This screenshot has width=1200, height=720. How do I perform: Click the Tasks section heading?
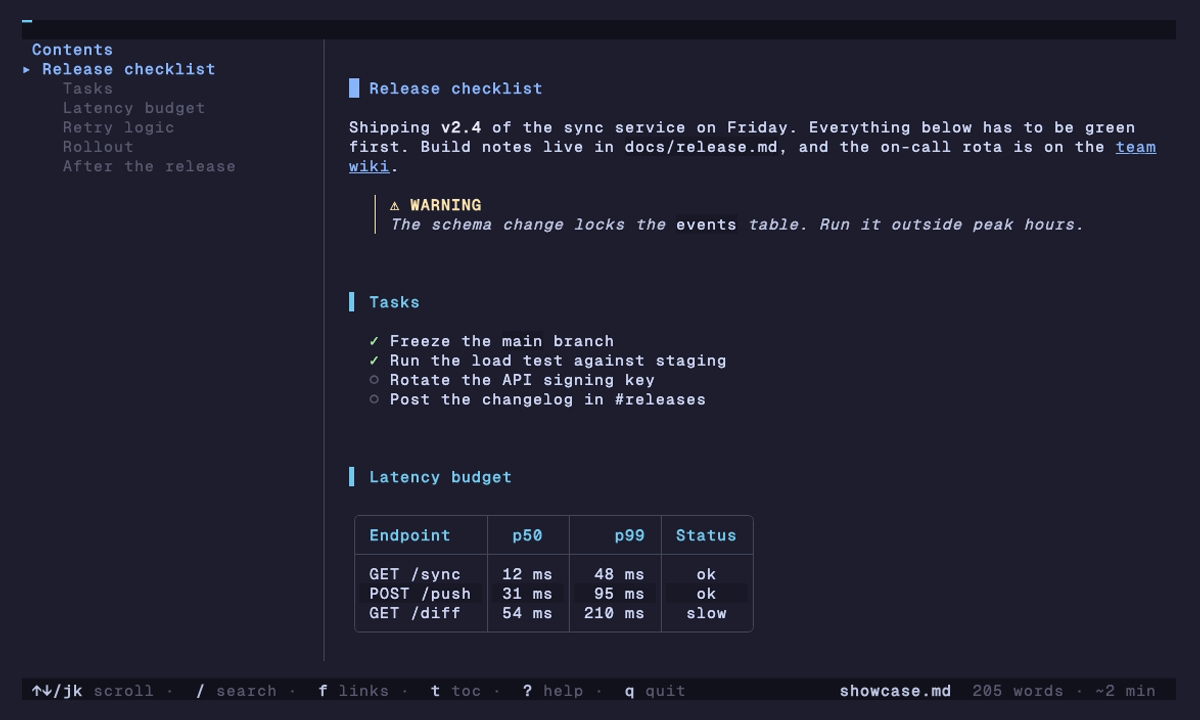394,302
